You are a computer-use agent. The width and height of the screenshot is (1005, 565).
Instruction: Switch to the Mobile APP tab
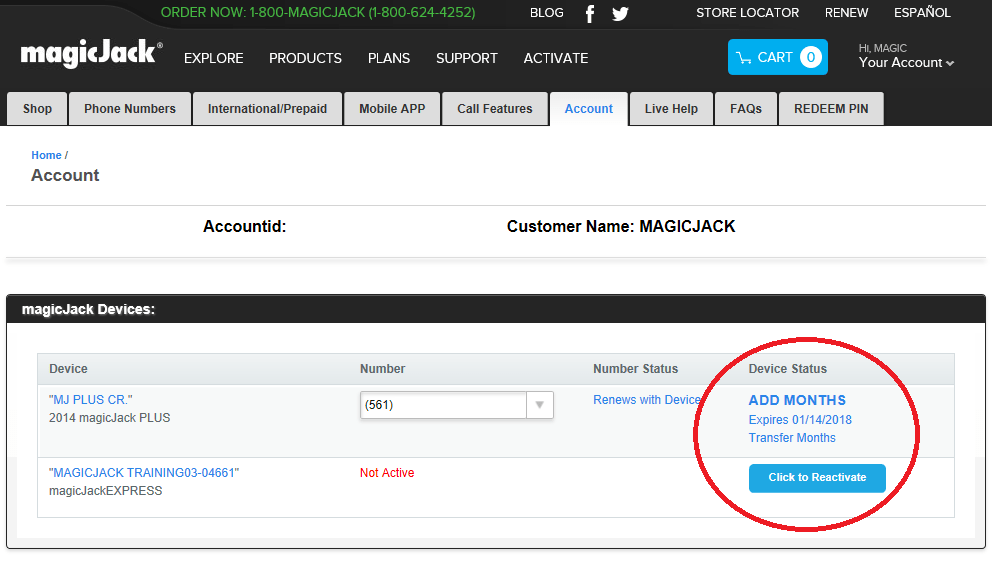point(392,109)
